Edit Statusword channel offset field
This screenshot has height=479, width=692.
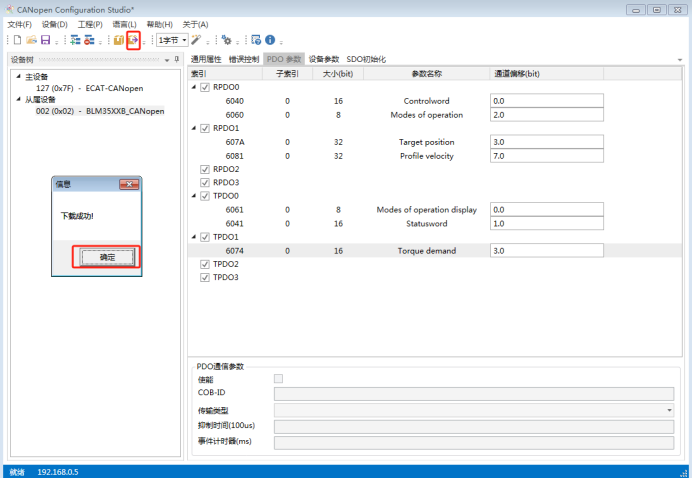(x=546, y=223)
